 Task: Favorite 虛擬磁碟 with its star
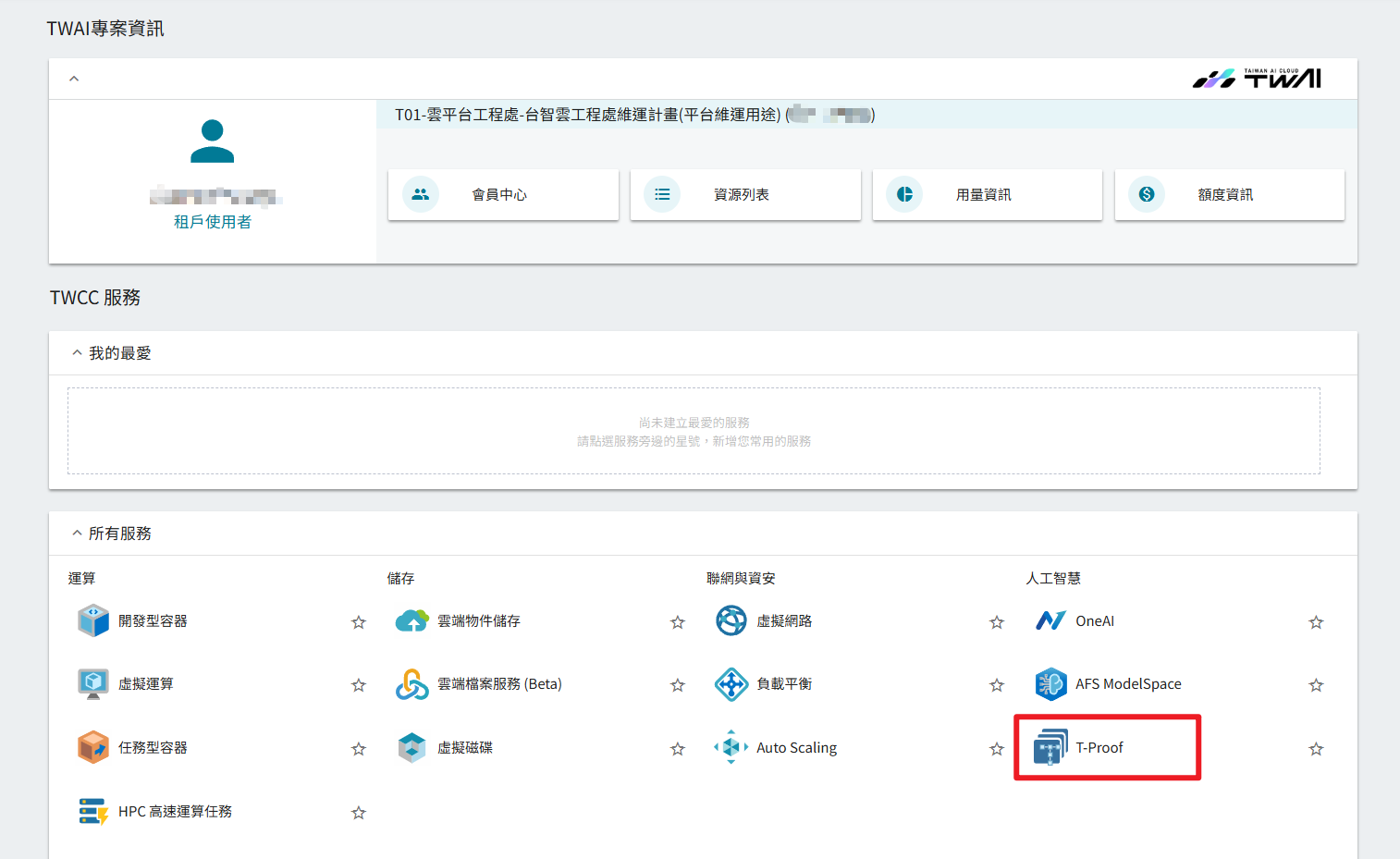678,749
